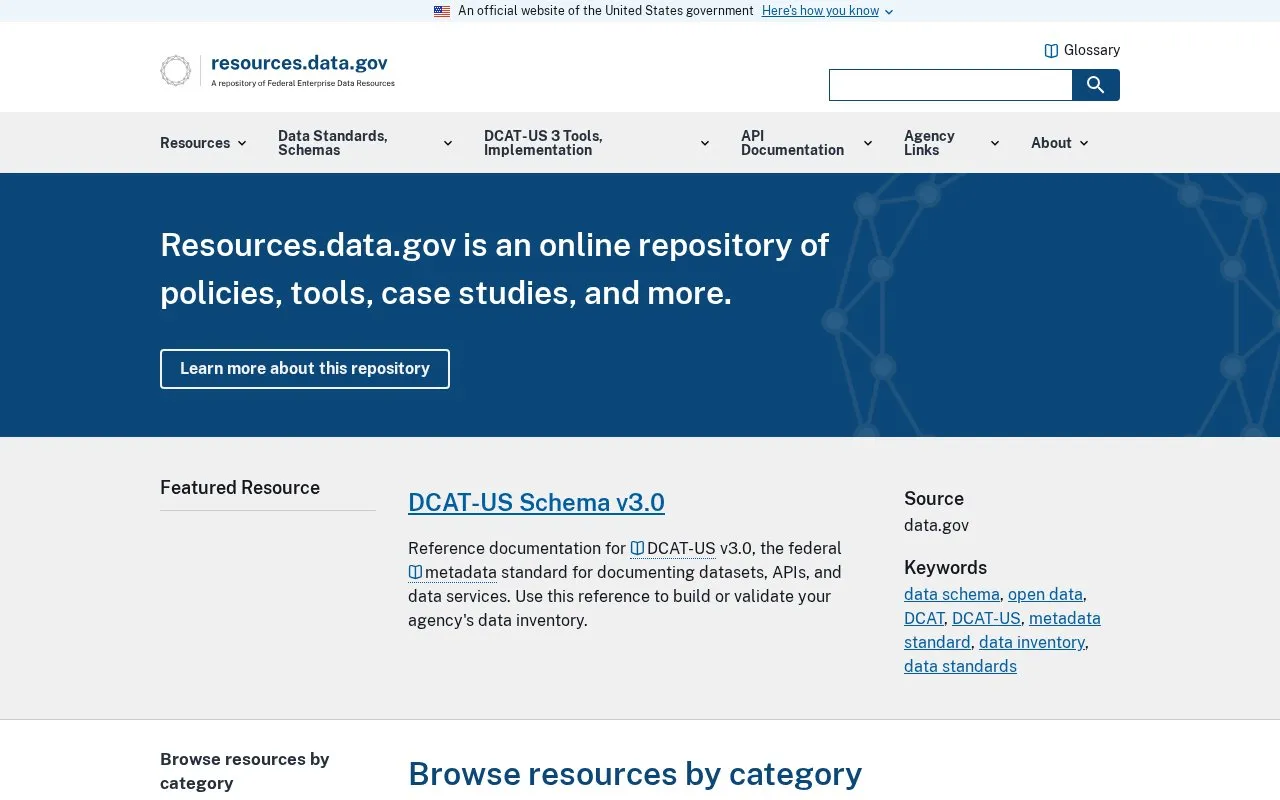The width and height of the screenshot is (1280, 800).
Task: Click the data schema keyword
Action: coord(952,594)
